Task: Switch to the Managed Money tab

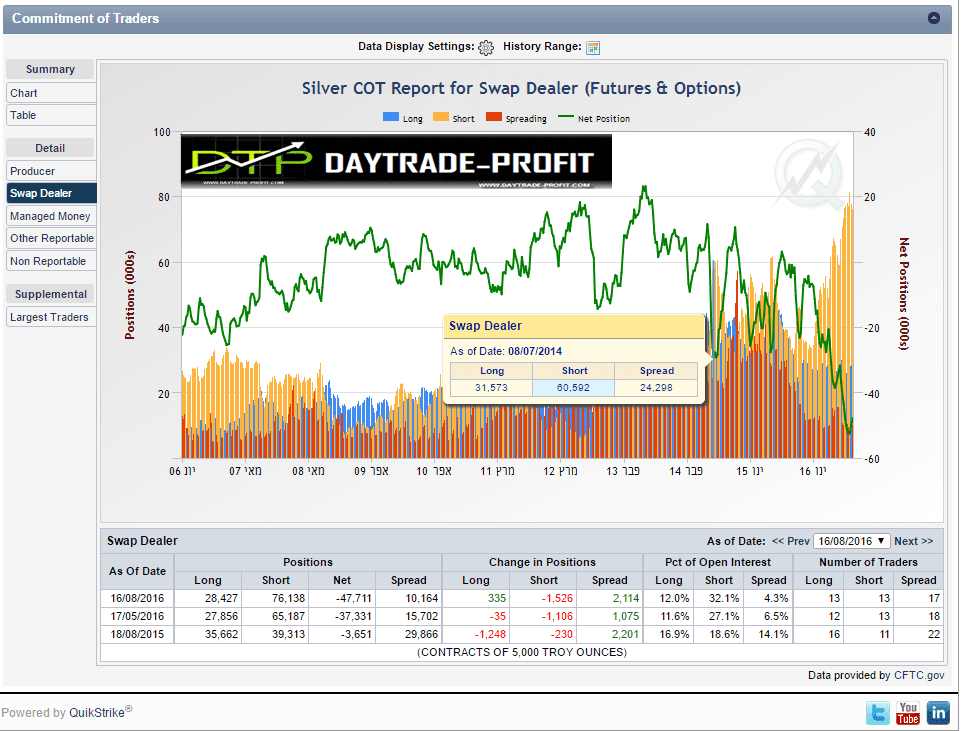Action: (51, 216)
